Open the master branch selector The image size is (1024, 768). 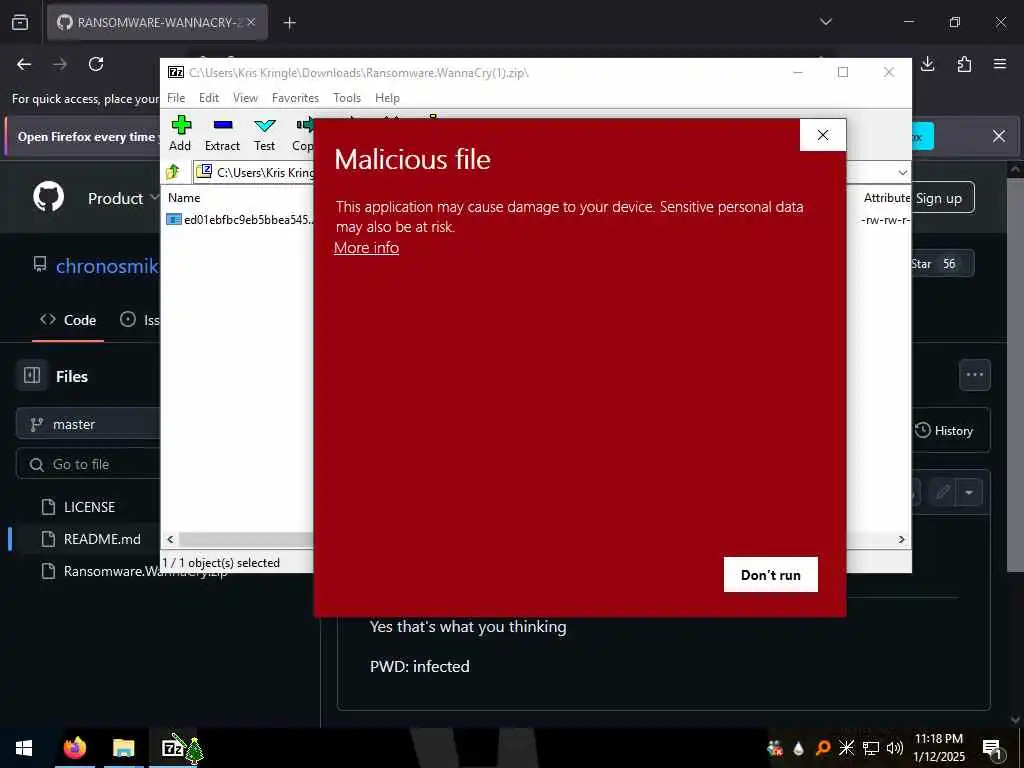(88, 424)
